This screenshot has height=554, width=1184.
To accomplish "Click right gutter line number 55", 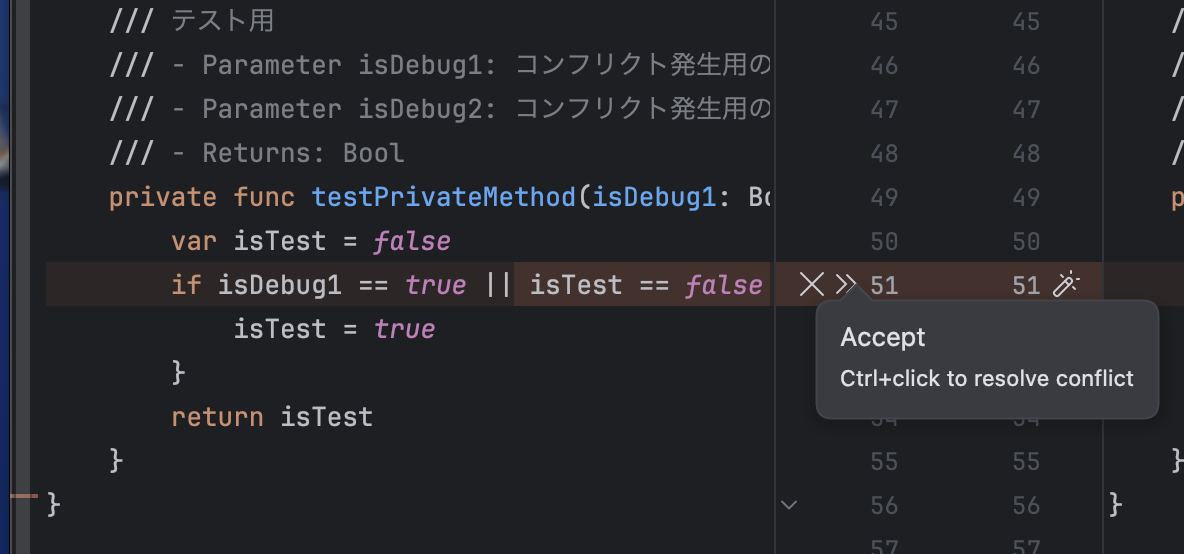I will [x=1026, y=462].
